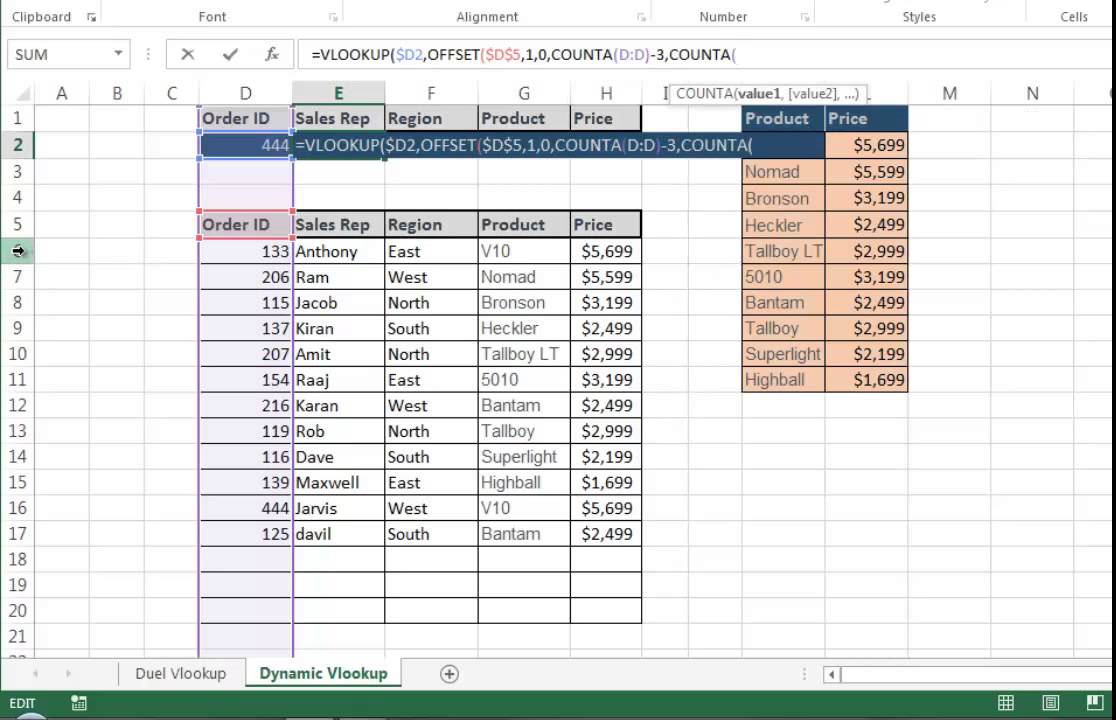Select column D header

246,93
